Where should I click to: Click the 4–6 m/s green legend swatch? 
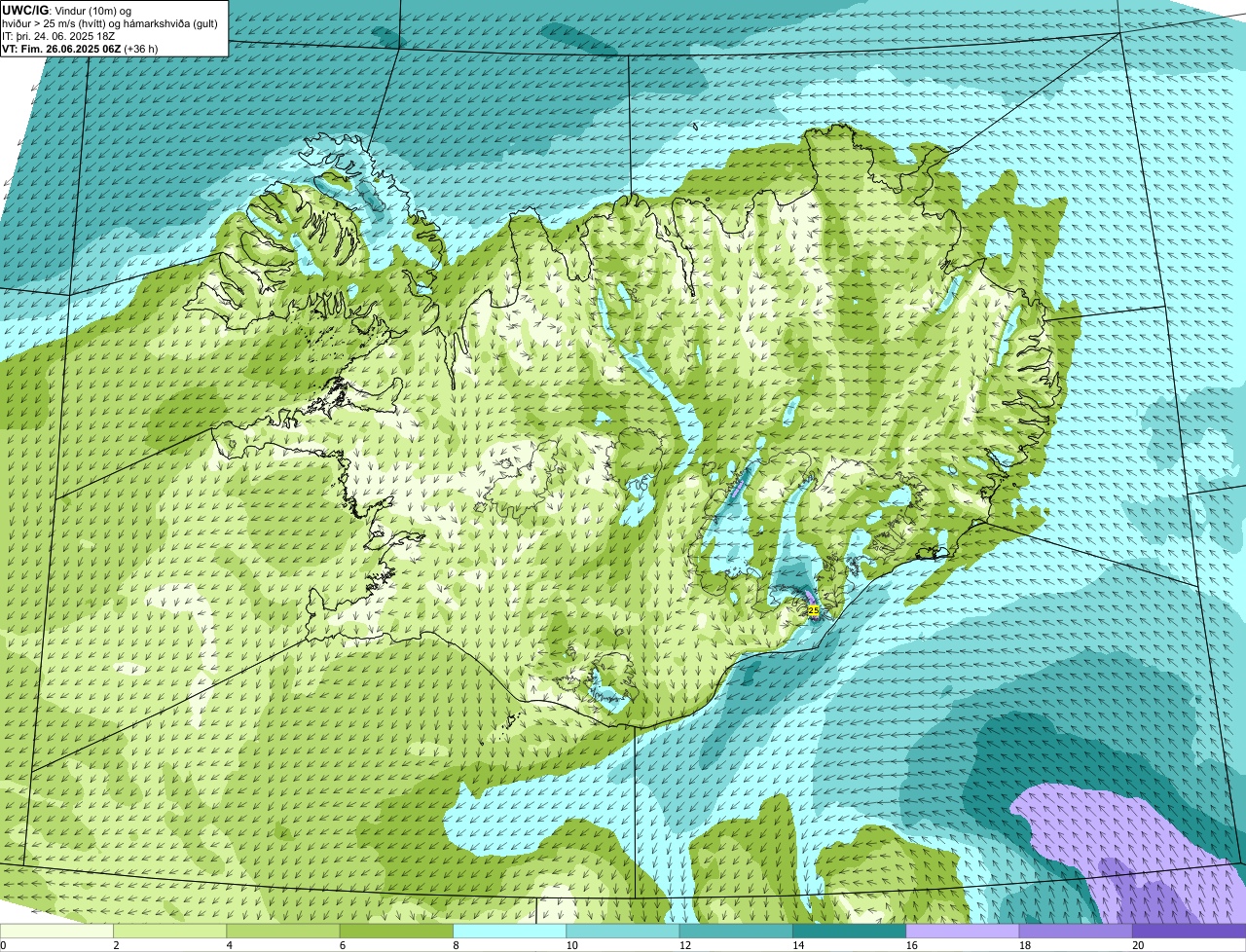pos(283,931)
